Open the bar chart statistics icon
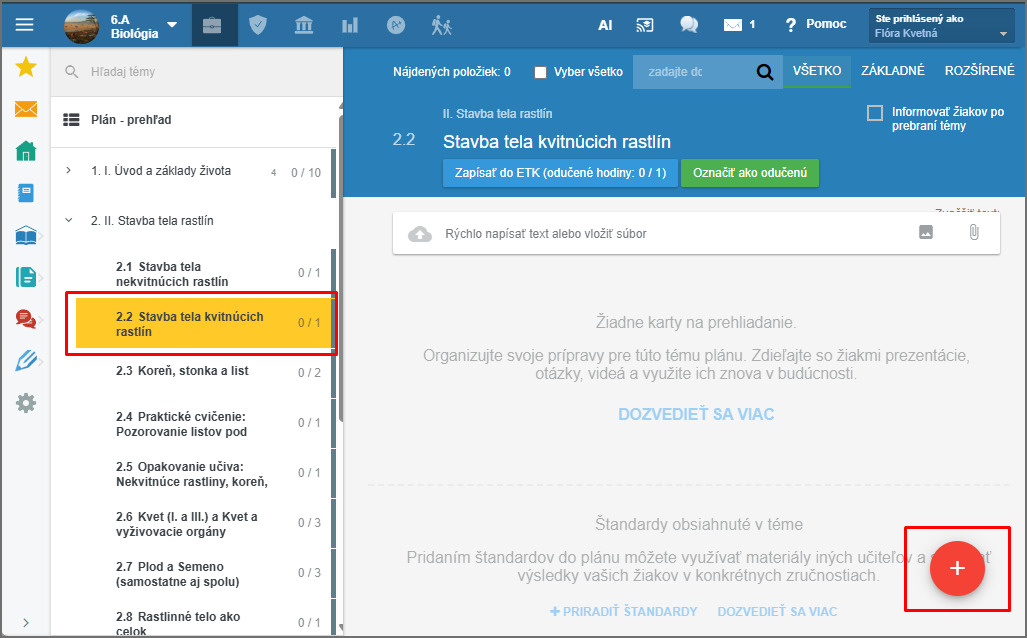1027x638 pixels. (350, 25)
